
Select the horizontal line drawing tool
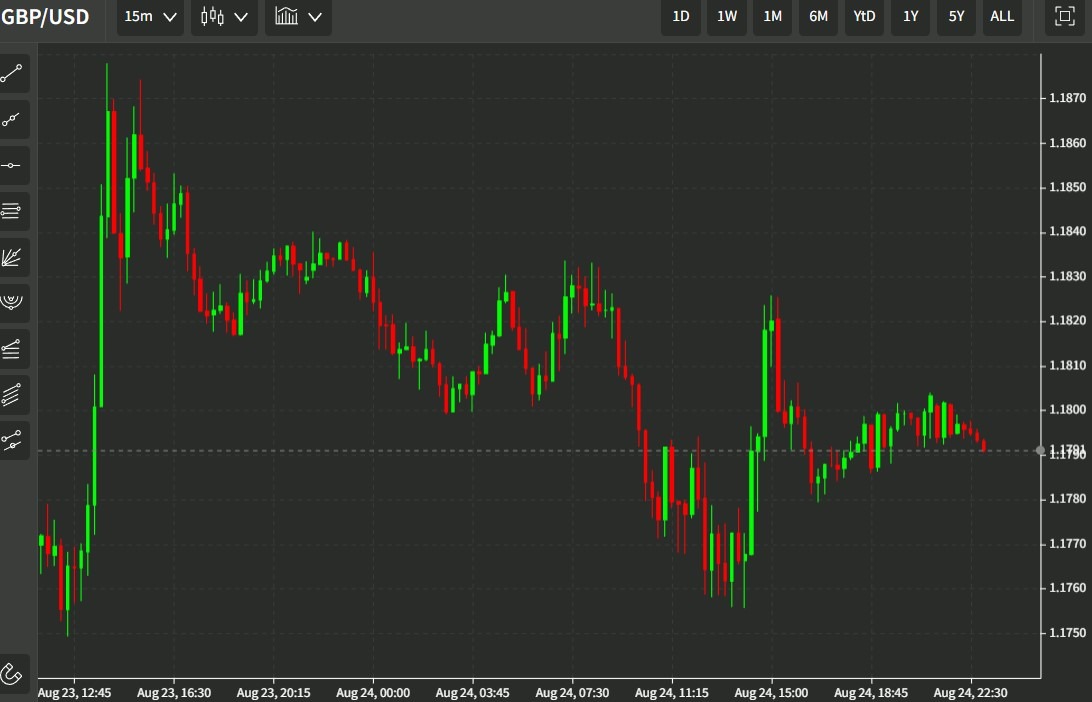coord(13,166)
